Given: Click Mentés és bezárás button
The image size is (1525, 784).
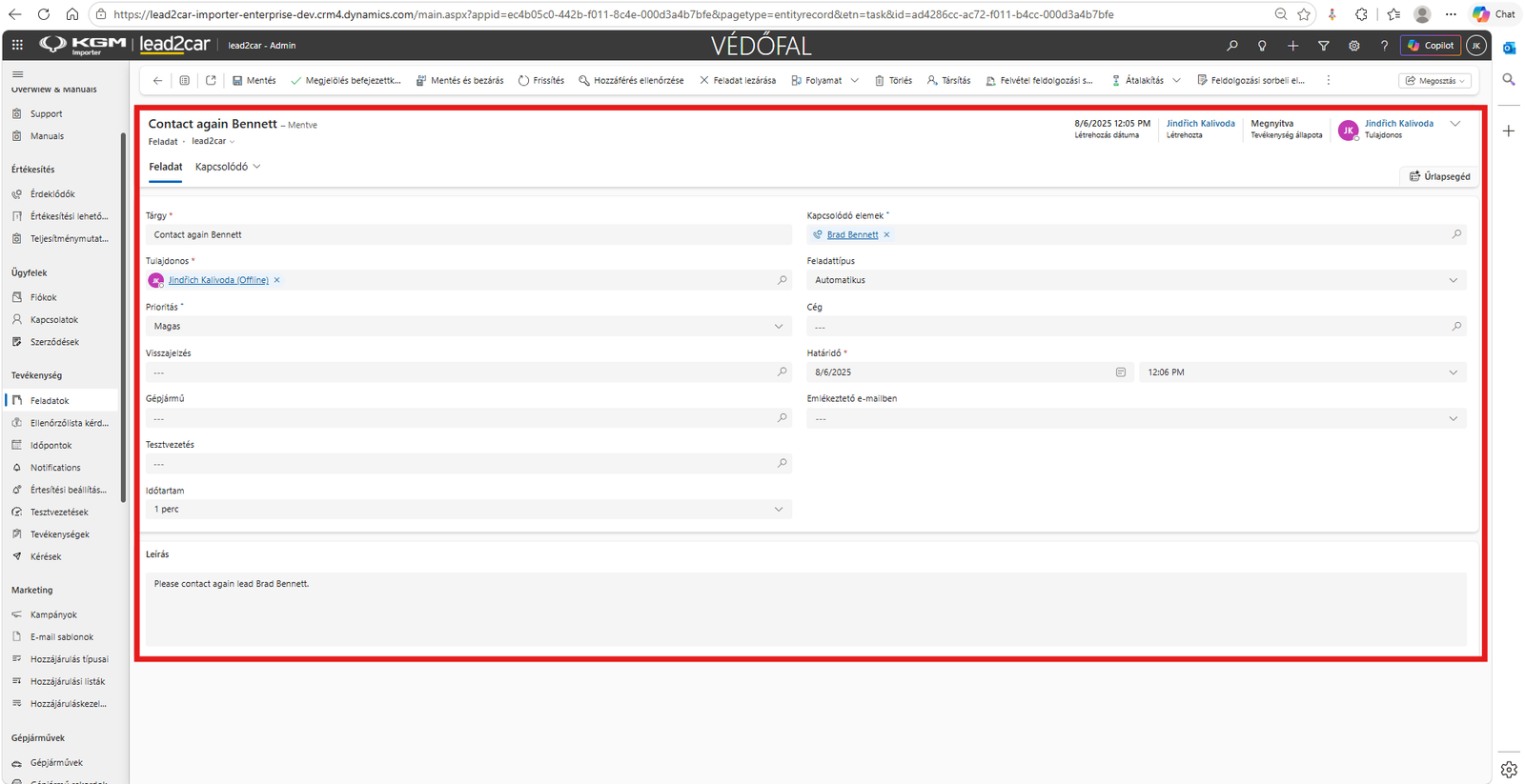Looking at the screenshot, I should click(459, 81).
